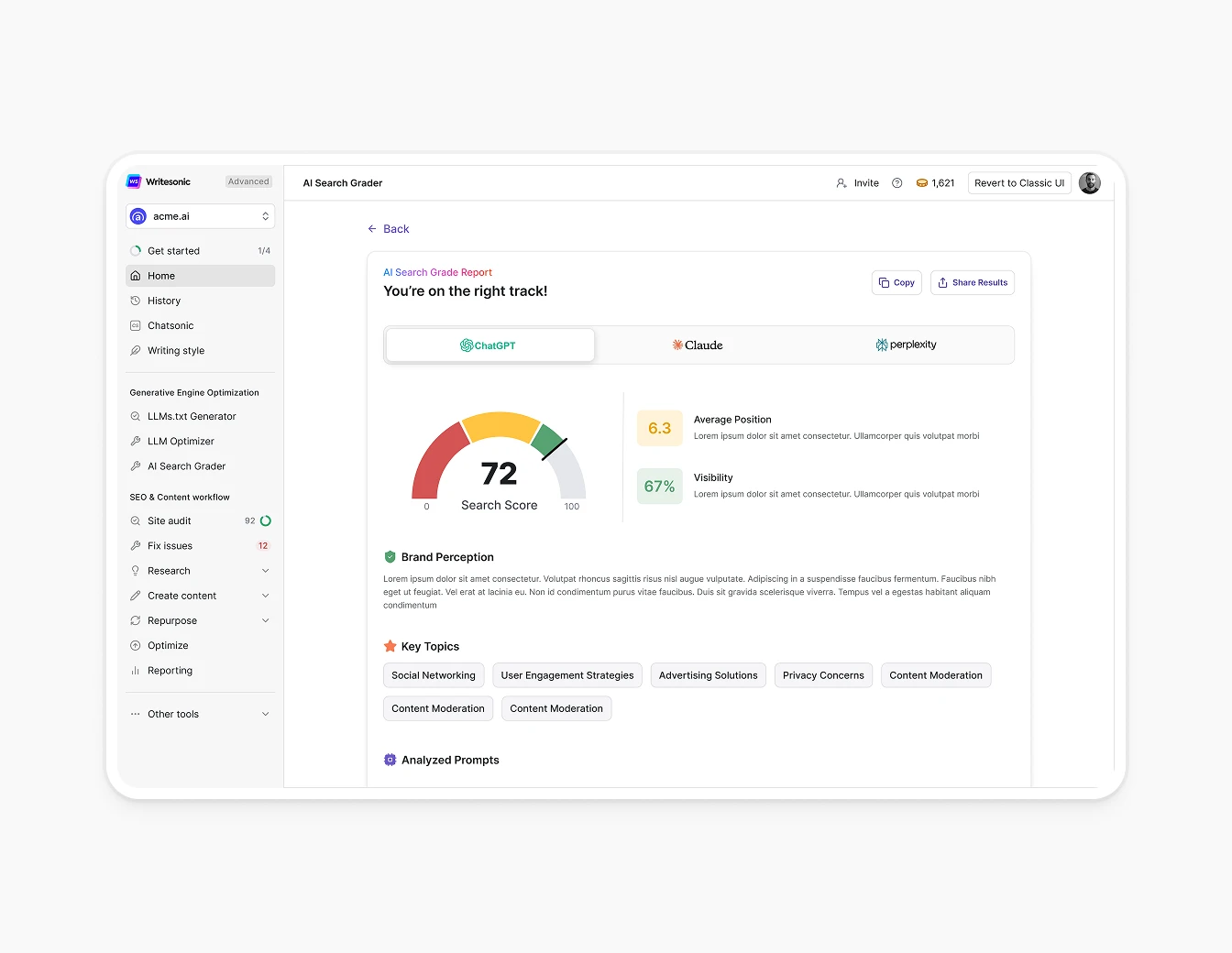
Task: View Perplexity results tab
Action: pyautogui.click(x=906, y=345)
